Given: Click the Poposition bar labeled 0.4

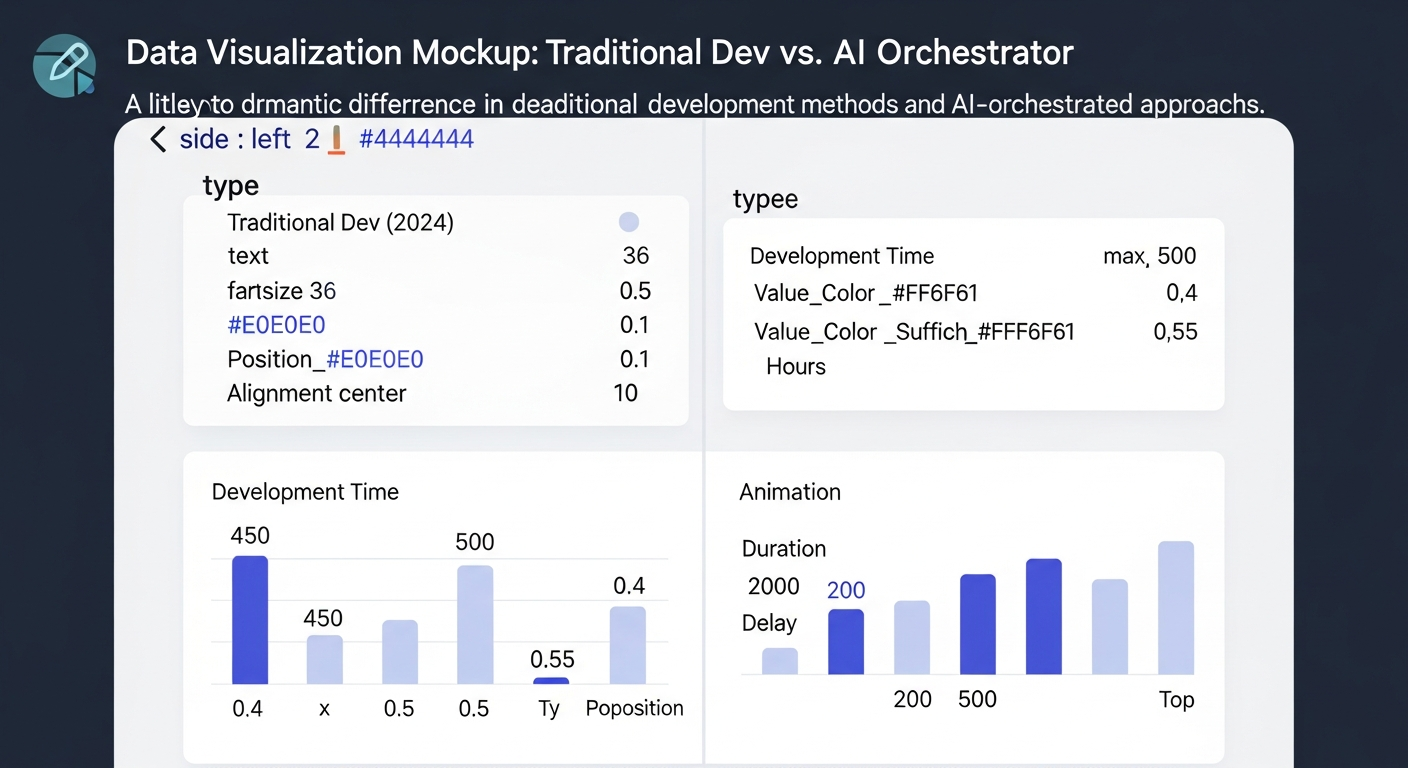Looking at the screenshot, I should coord(628,645).
